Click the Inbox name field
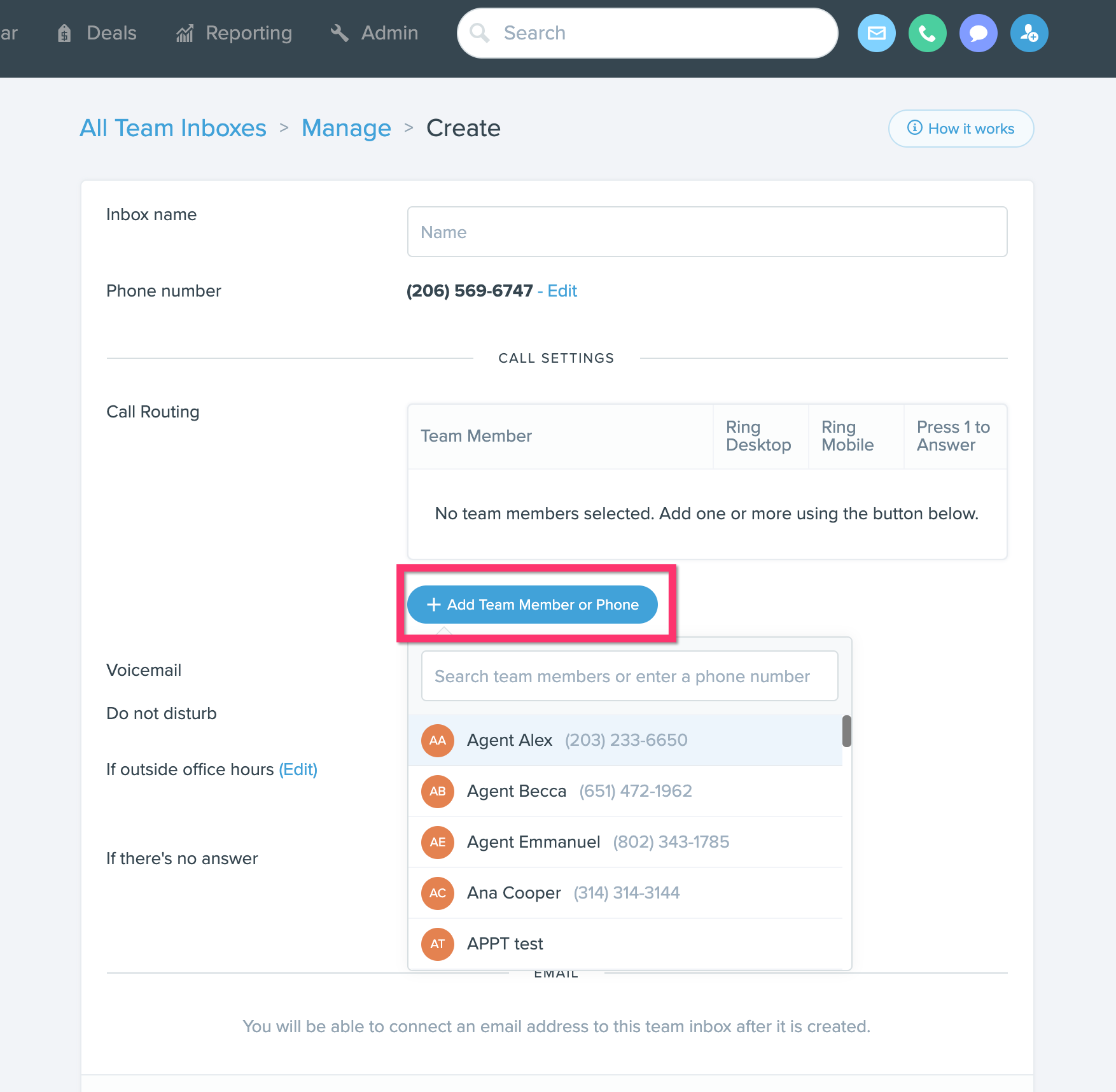Image resolution: width=1116 pixels, height=1092 pixels. [x=707, y=232]
